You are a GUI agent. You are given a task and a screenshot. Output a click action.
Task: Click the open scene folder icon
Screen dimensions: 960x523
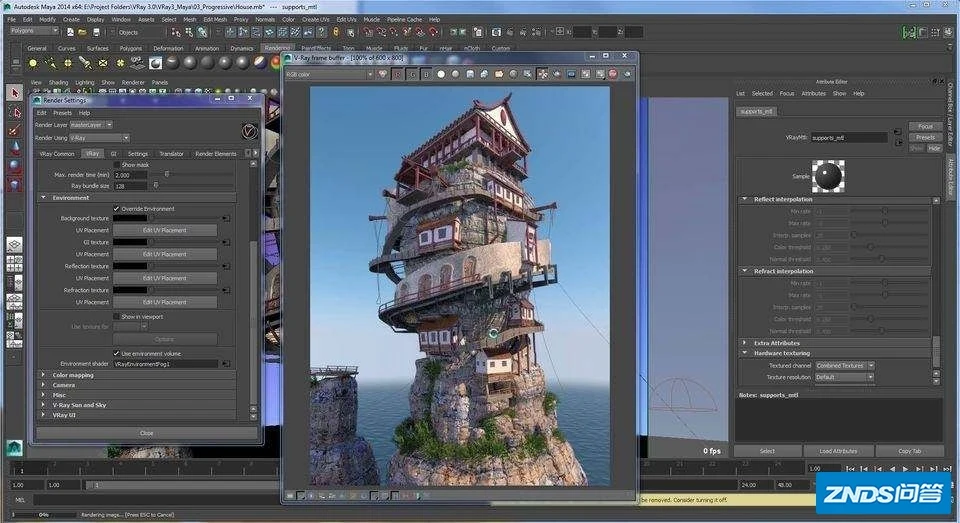(83, 32)
